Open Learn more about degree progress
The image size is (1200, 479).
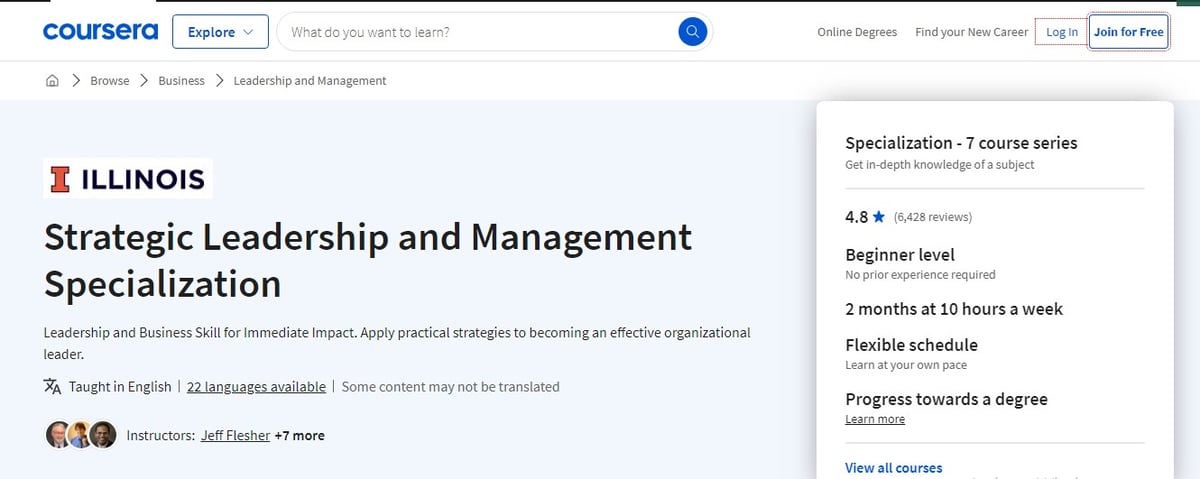click(875, 419)
